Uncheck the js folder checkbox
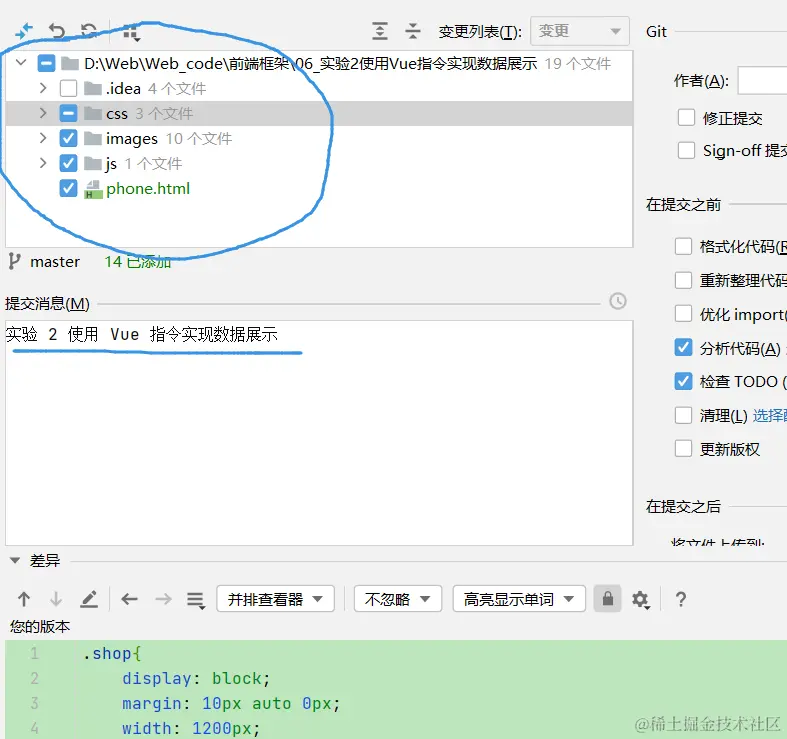787x739 pixels. tap(68, 164)
